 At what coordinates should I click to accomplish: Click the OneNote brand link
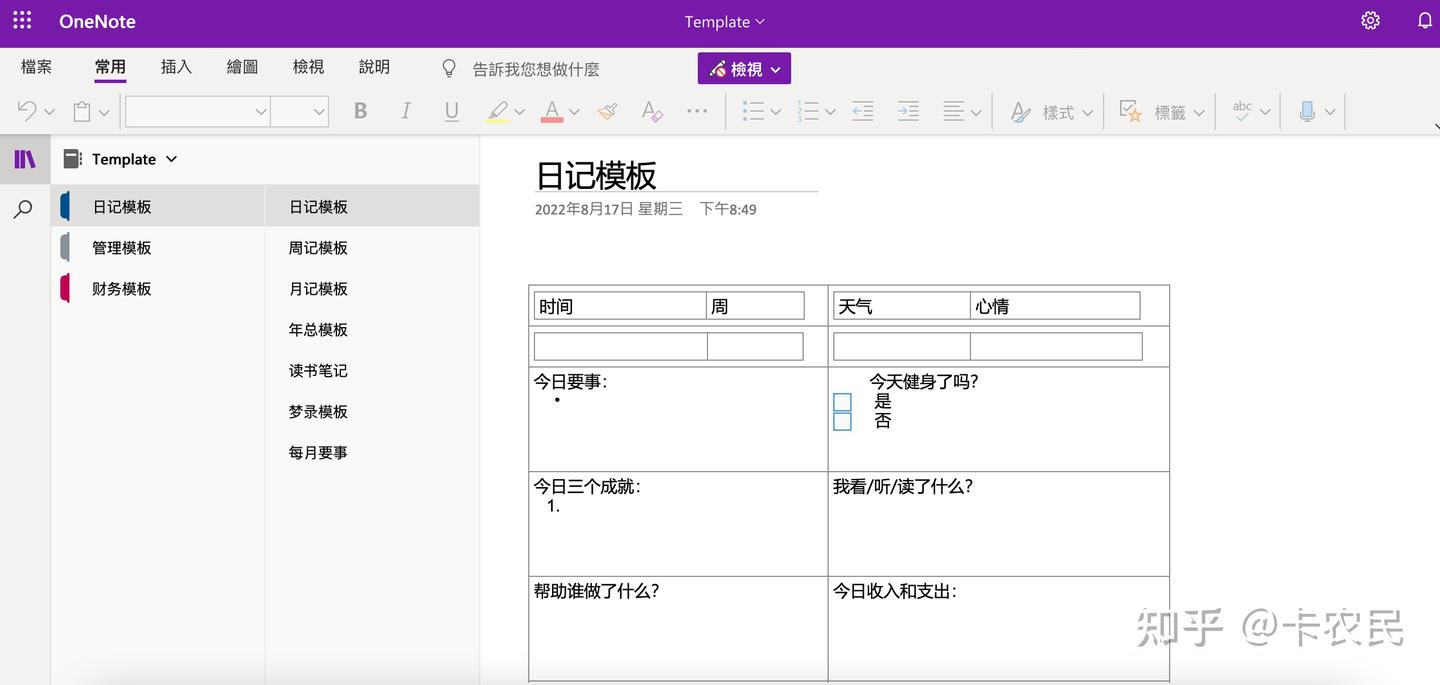97,21
